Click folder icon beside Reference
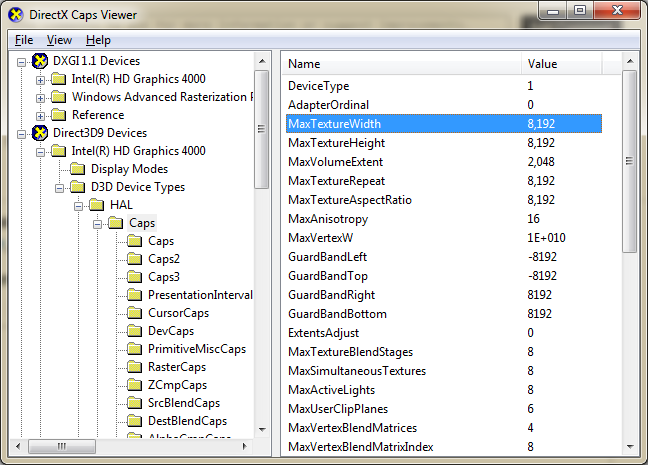Screen dimensions: 648x465 click(x=59, y=115)
